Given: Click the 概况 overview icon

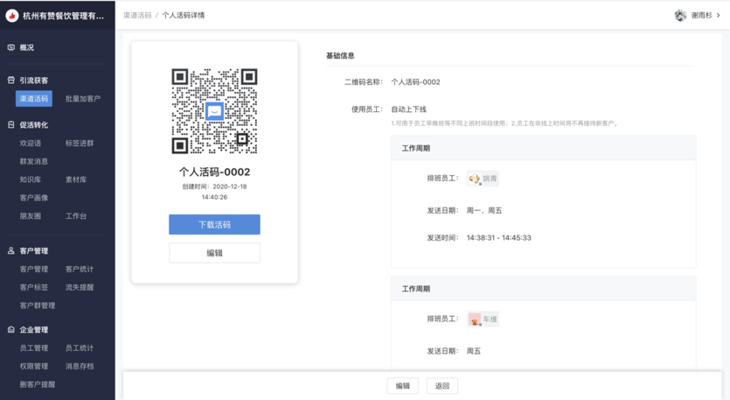Looking at the screenshot, I should (x=11, y=47).
